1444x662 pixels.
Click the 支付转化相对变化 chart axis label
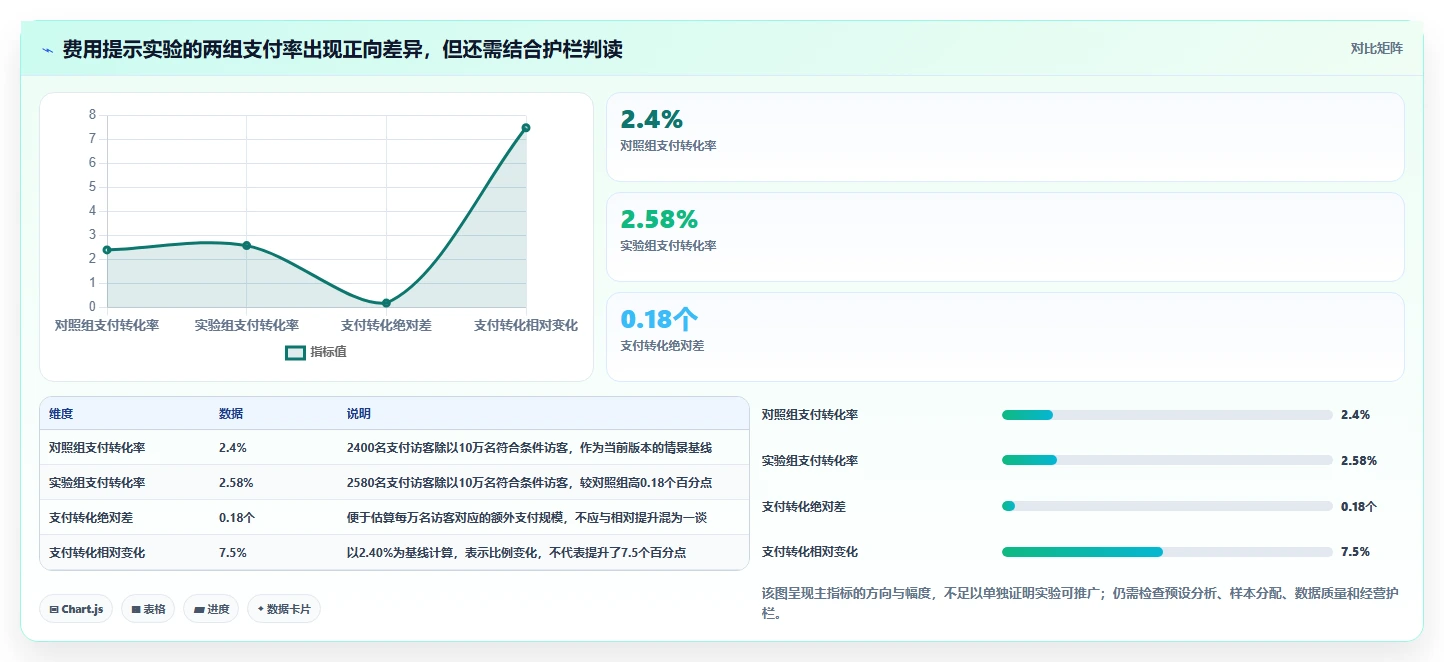coord(526,326)
